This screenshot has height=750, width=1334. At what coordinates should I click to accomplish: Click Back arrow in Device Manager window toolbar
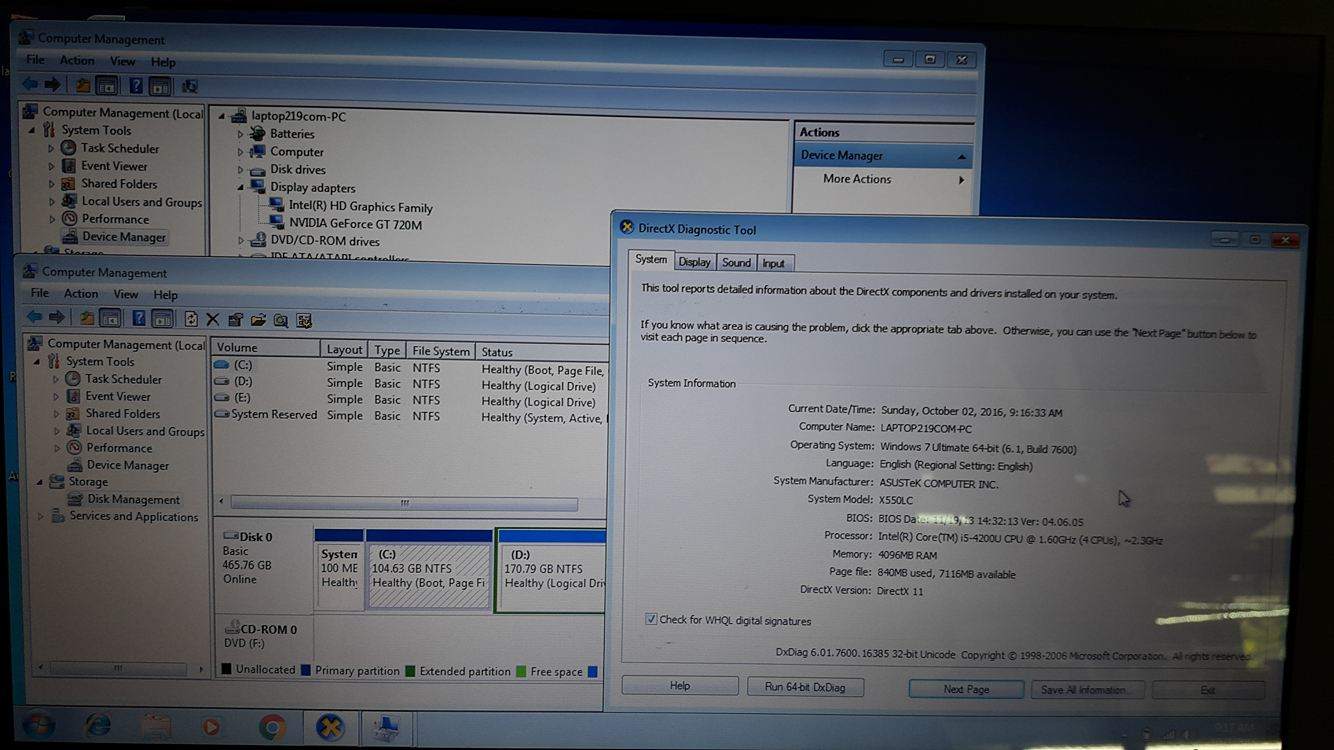[31, 85]
